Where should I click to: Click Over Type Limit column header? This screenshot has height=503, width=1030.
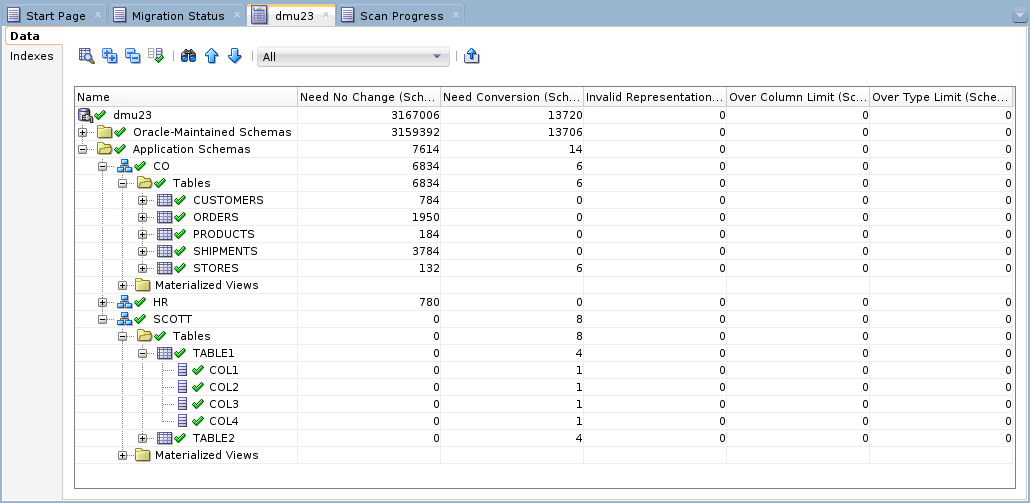pos(941,97)
